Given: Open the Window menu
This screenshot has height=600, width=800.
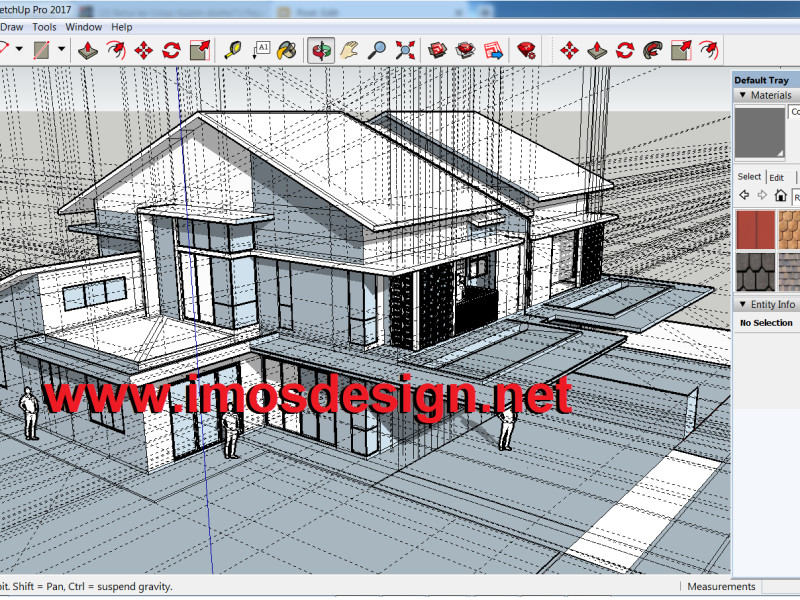Looking at the screenshot, I should tap(84, 27).
